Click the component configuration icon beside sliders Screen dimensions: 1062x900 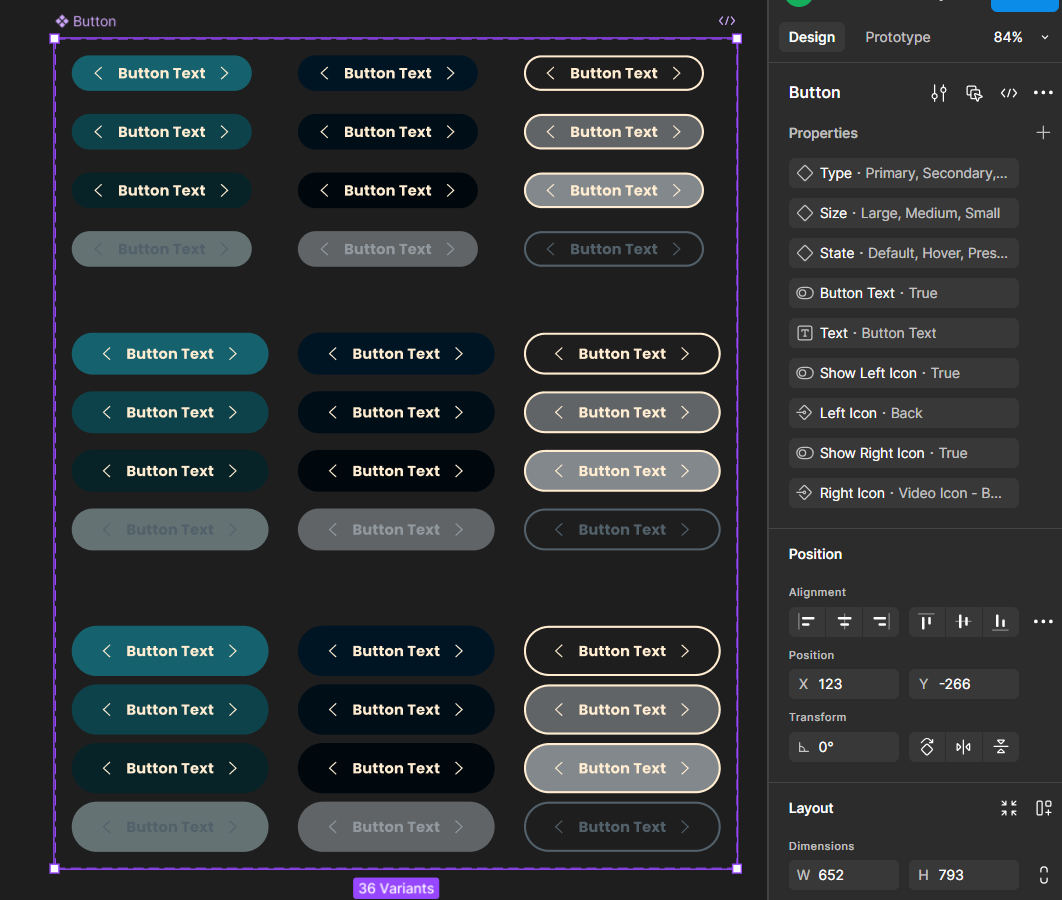(x=974, y=93)
